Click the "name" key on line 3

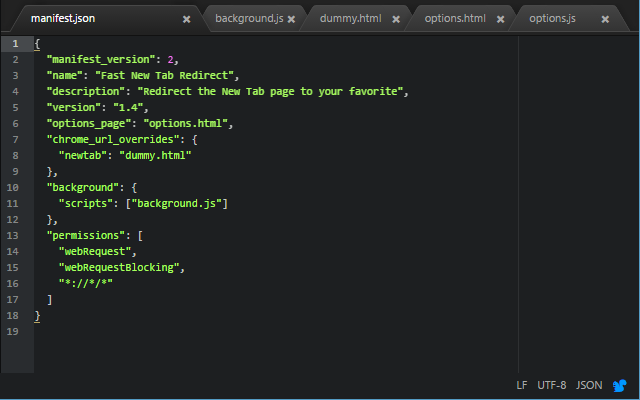point(64,76)
